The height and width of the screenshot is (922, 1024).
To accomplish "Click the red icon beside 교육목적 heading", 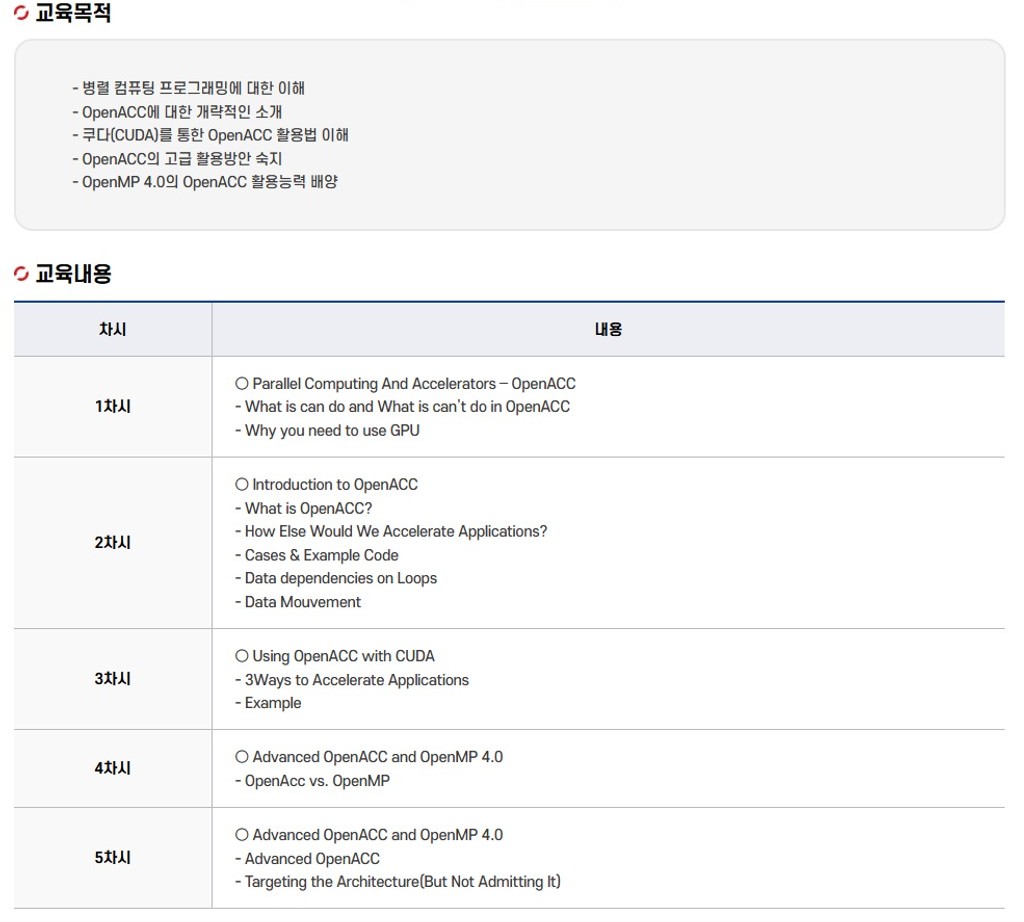I will (22, 13).
